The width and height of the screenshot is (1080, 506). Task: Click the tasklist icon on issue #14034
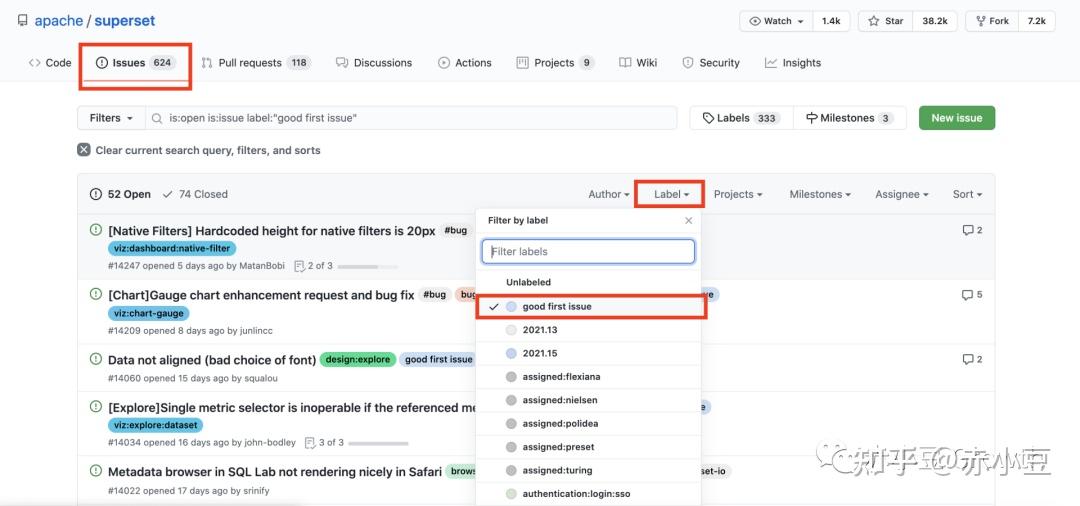310,442
